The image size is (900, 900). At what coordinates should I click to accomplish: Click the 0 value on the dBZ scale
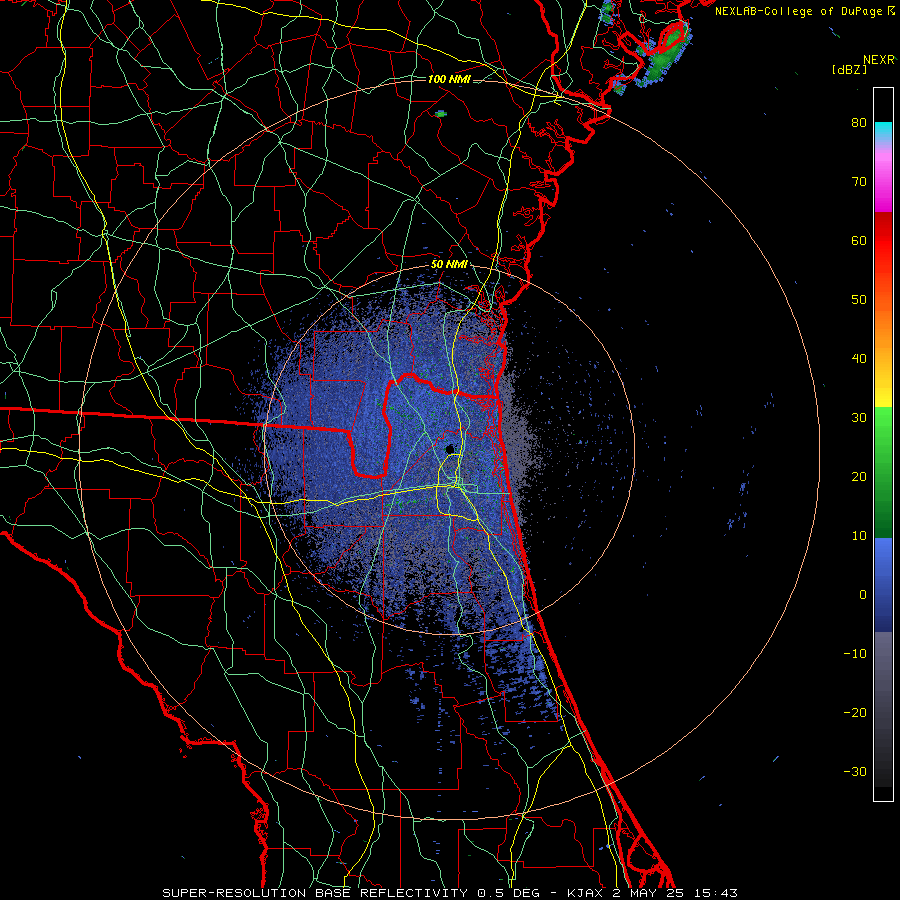coord(863,595)
